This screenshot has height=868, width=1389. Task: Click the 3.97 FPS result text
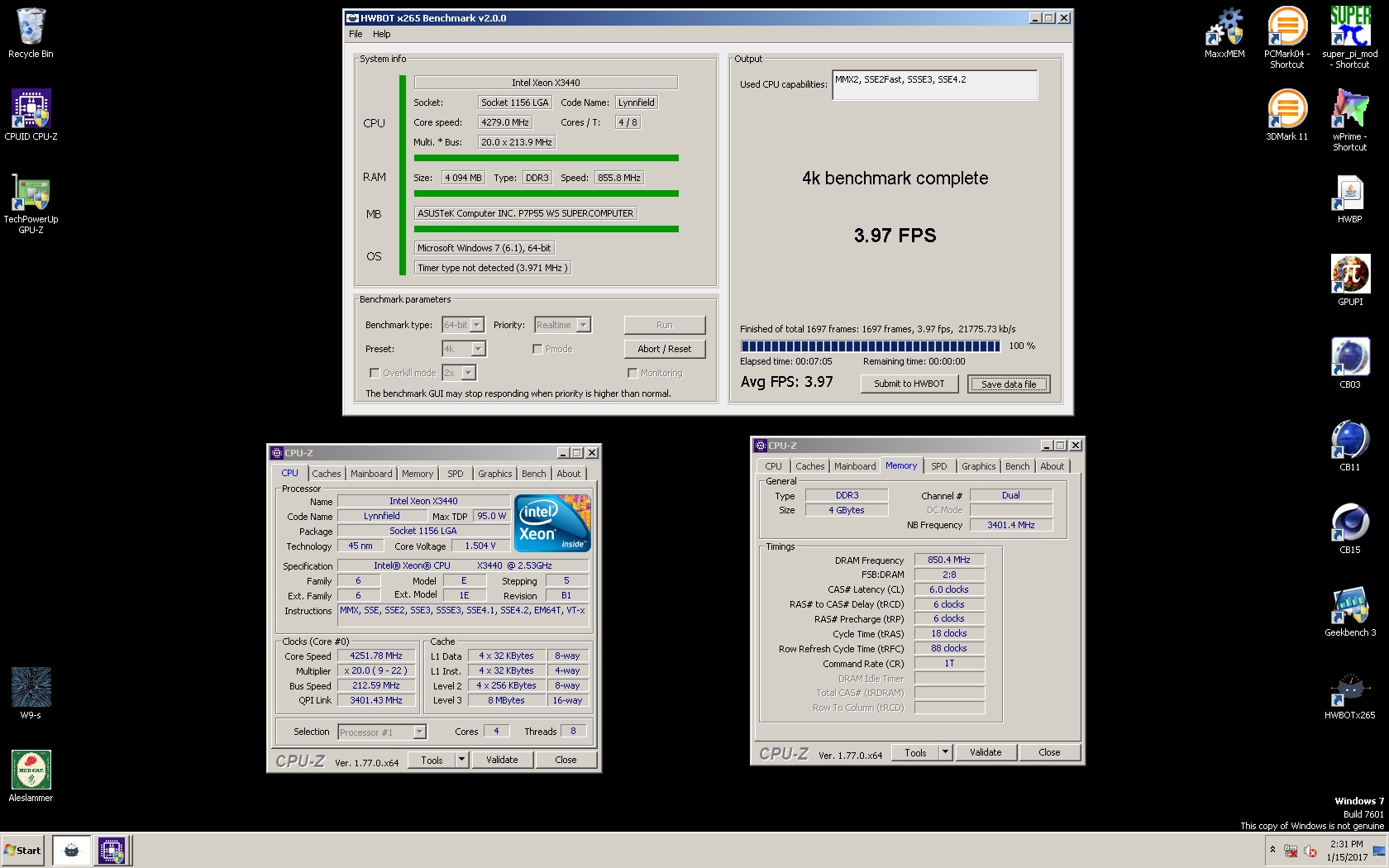(x=895, y=236)
